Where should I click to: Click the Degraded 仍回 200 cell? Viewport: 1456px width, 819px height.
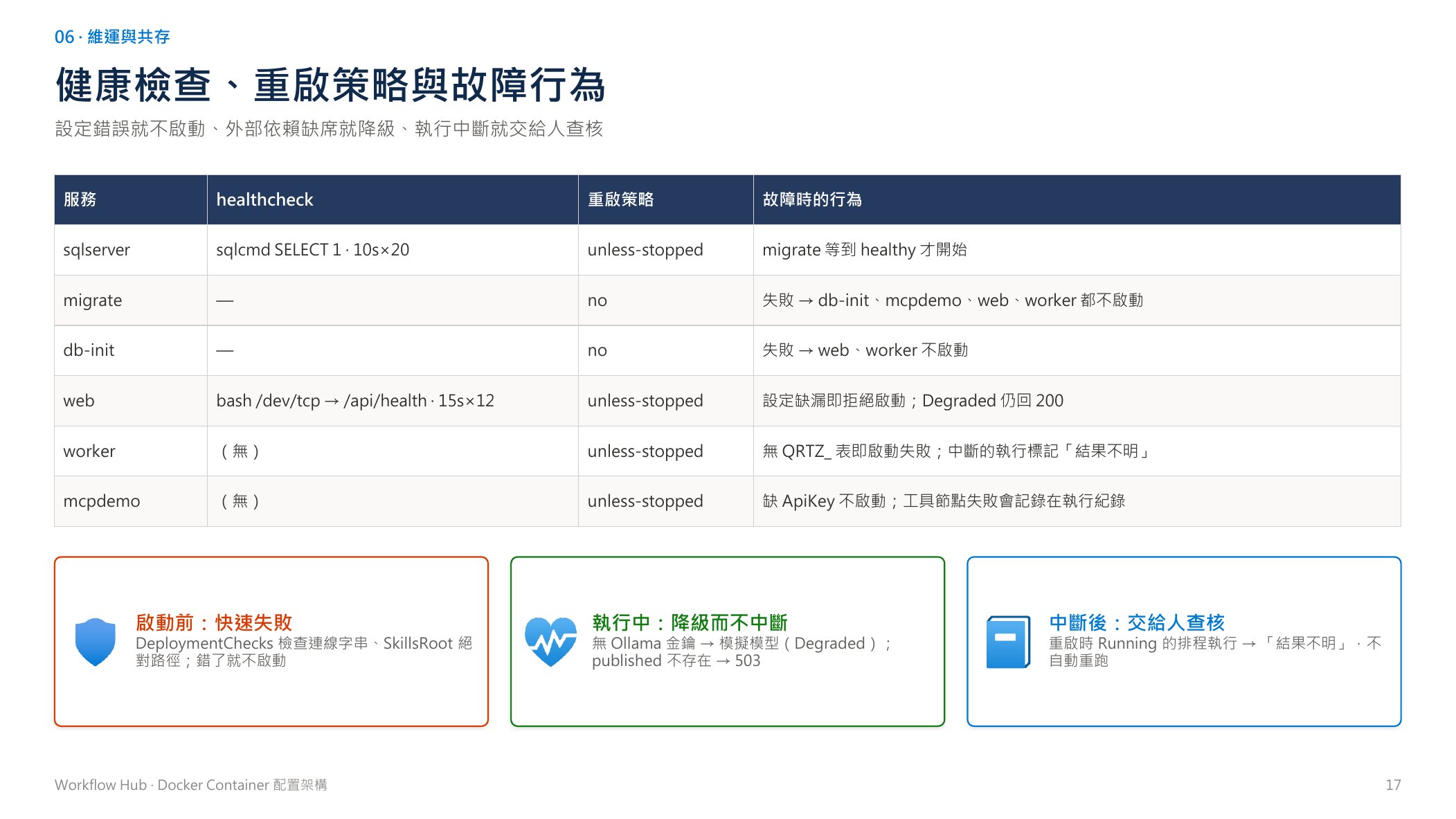(1077, 401)
